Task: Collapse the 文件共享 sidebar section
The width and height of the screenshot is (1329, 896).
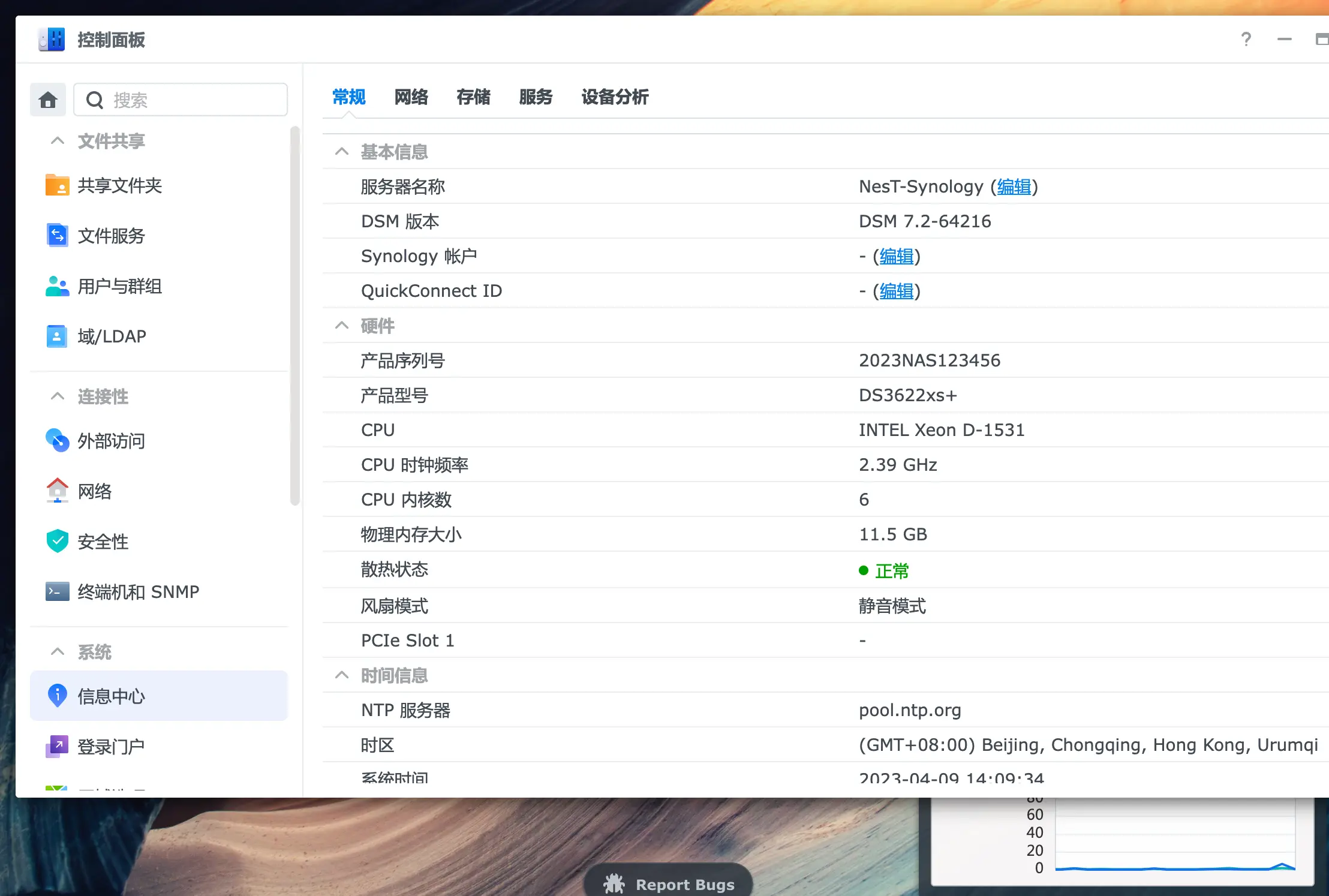Action: click(x=58, y=141)
